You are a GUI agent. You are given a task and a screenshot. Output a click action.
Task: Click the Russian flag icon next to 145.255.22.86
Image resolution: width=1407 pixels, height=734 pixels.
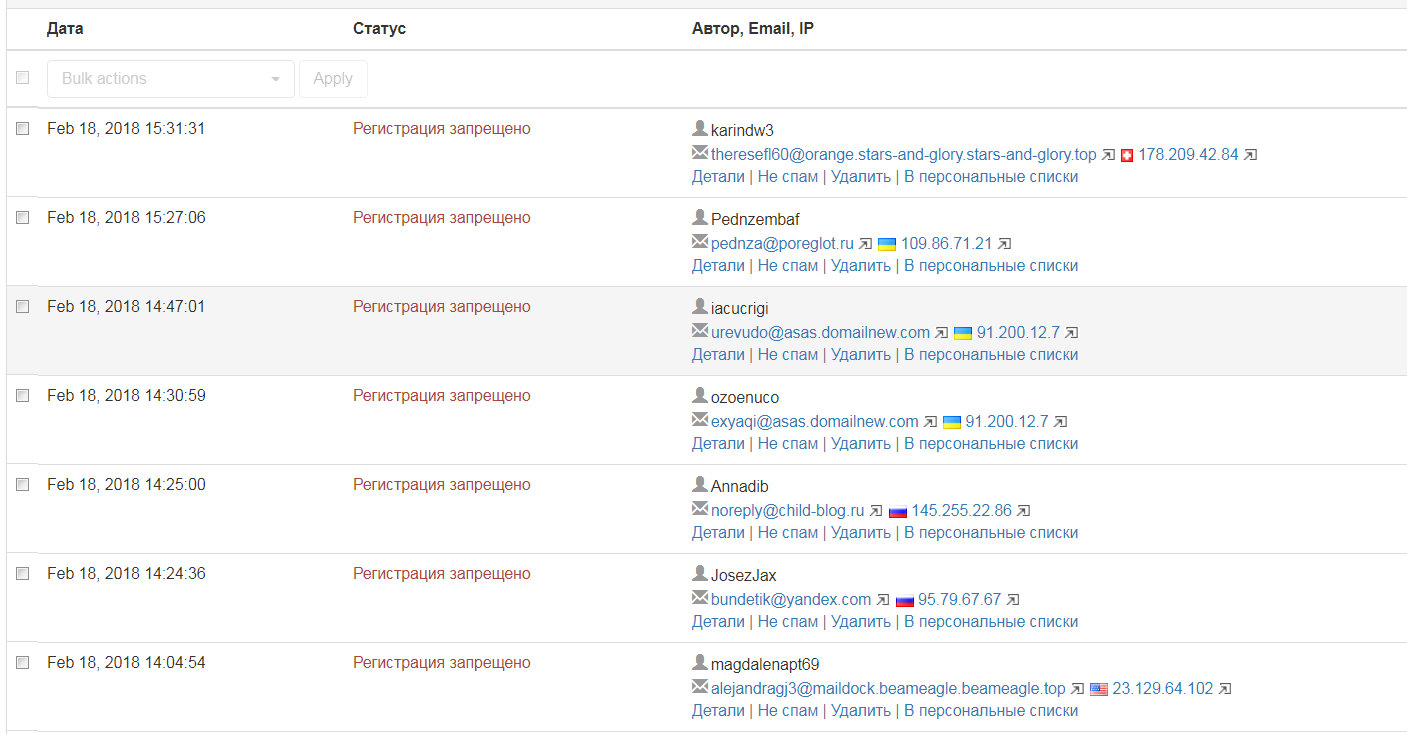click(x=897, y=511)
